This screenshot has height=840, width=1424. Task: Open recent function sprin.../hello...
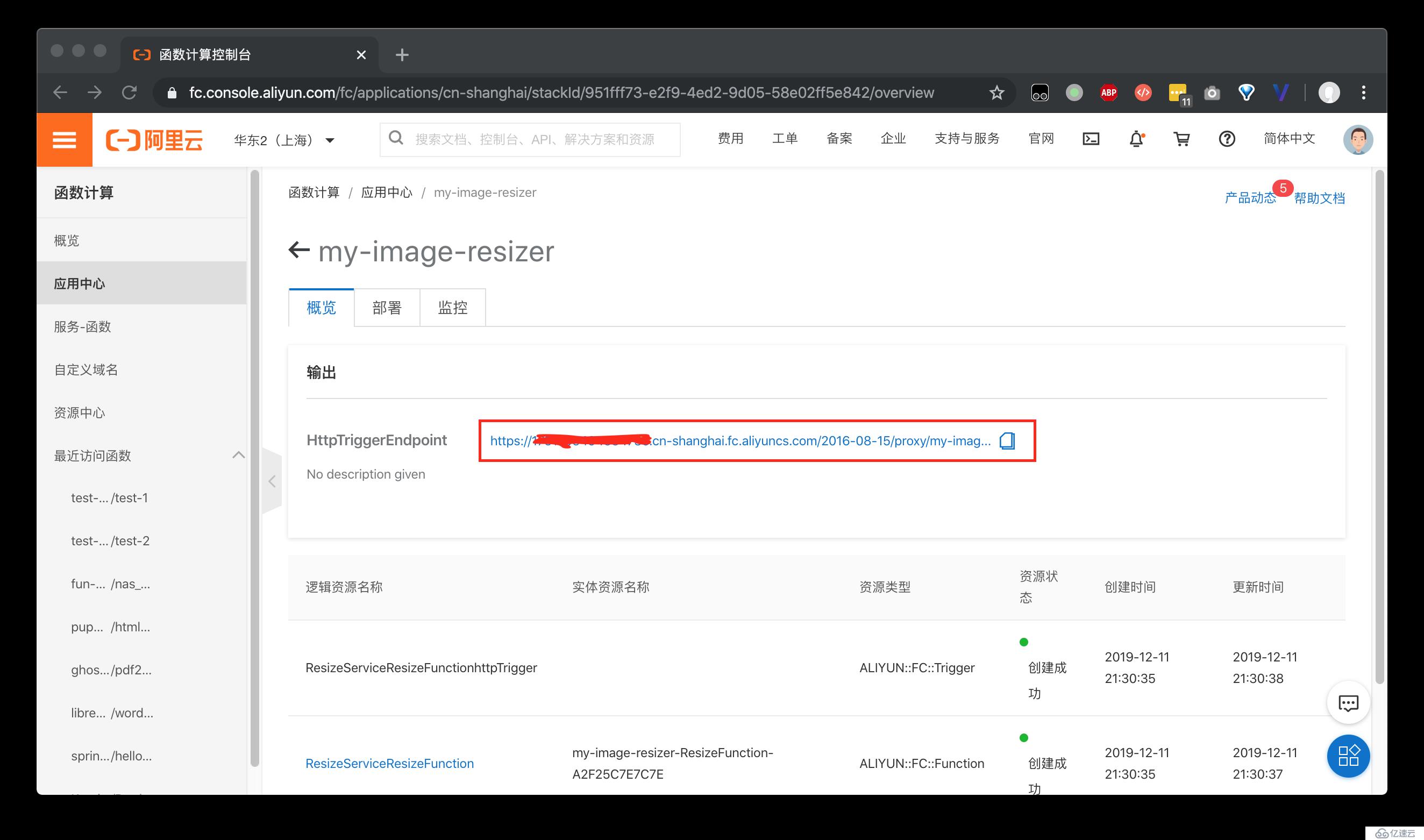[111, 756]
